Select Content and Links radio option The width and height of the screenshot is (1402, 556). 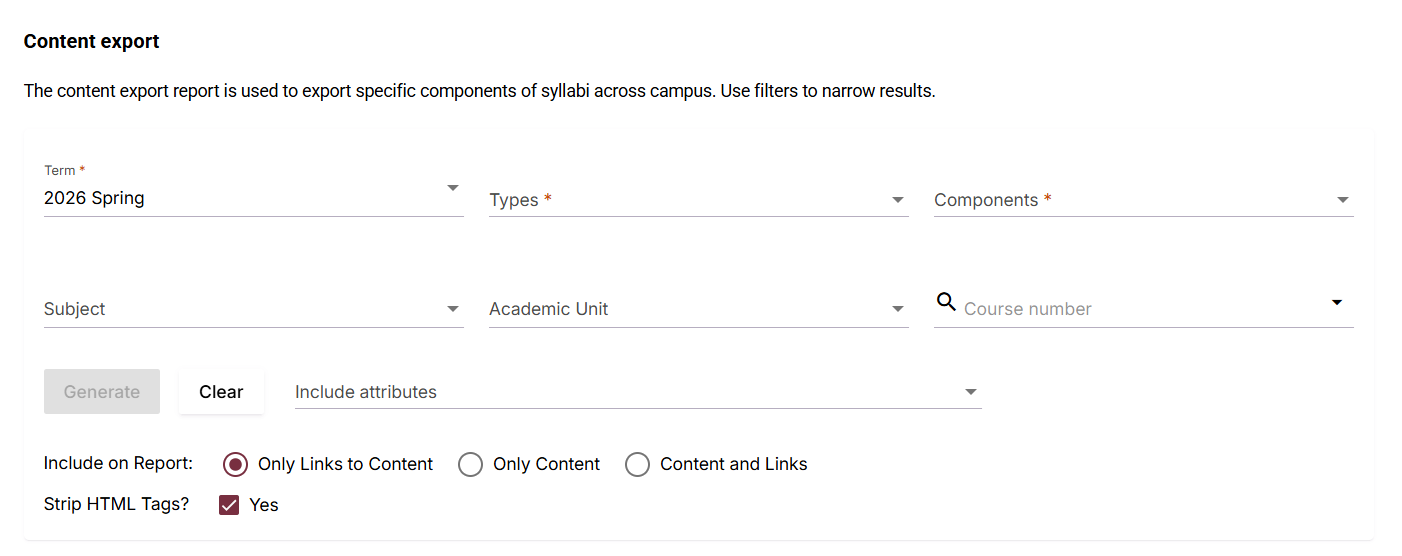pos(638,464)
